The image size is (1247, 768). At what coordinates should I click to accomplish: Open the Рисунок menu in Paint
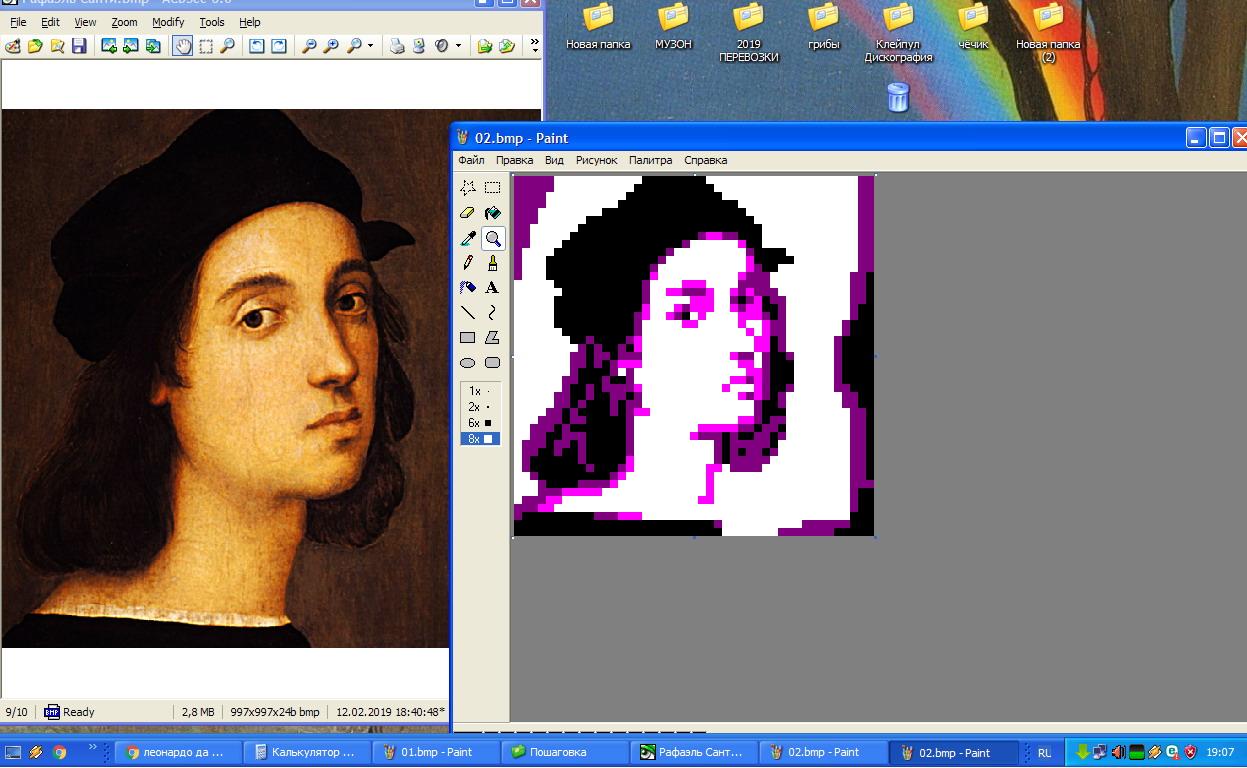click(596, 160)
